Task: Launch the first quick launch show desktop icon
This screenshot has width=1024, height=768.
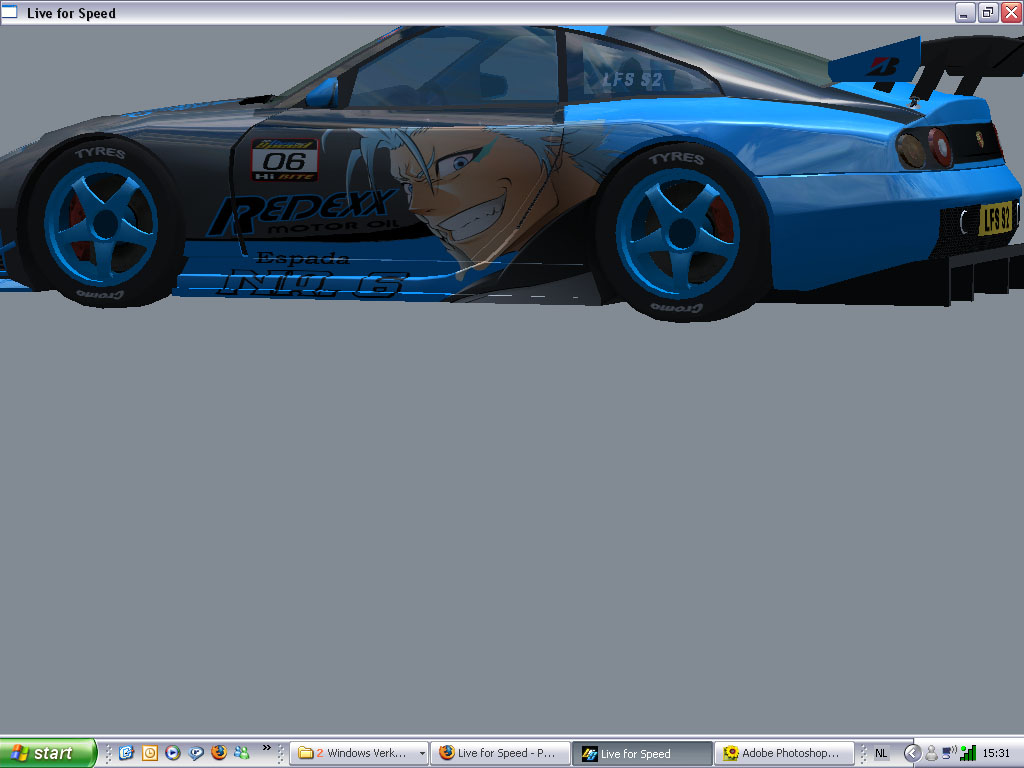Action: tap(126, 753)
